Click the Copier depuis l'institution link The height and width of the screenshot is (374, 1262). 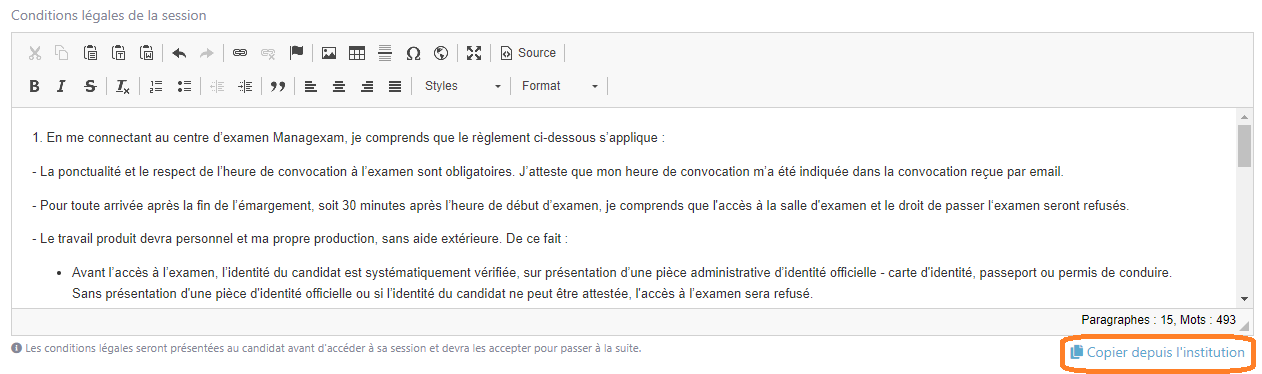tap(1157, 353)
